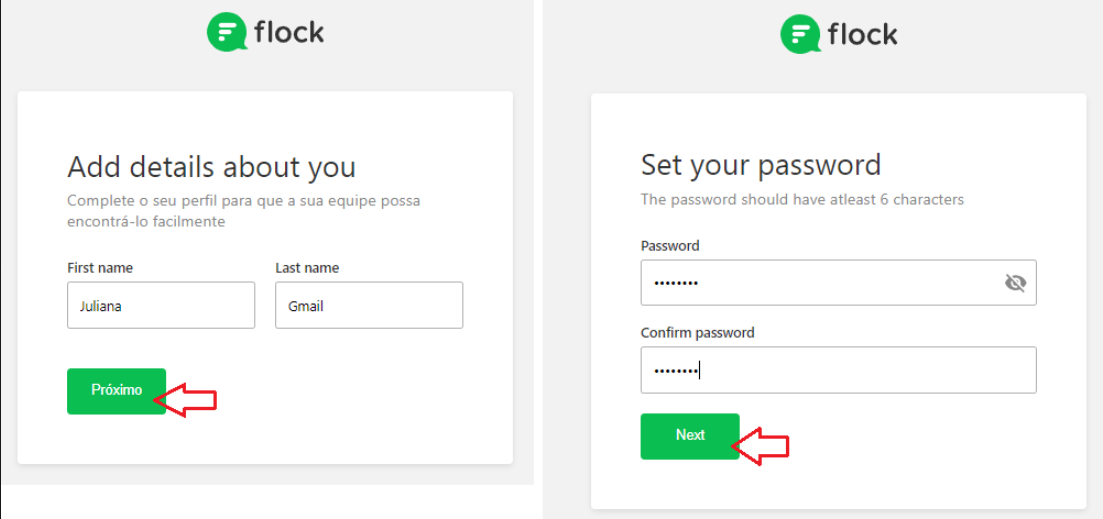Select the "Set your password" heading
1103x519 pixels.
tap(761, 165)
